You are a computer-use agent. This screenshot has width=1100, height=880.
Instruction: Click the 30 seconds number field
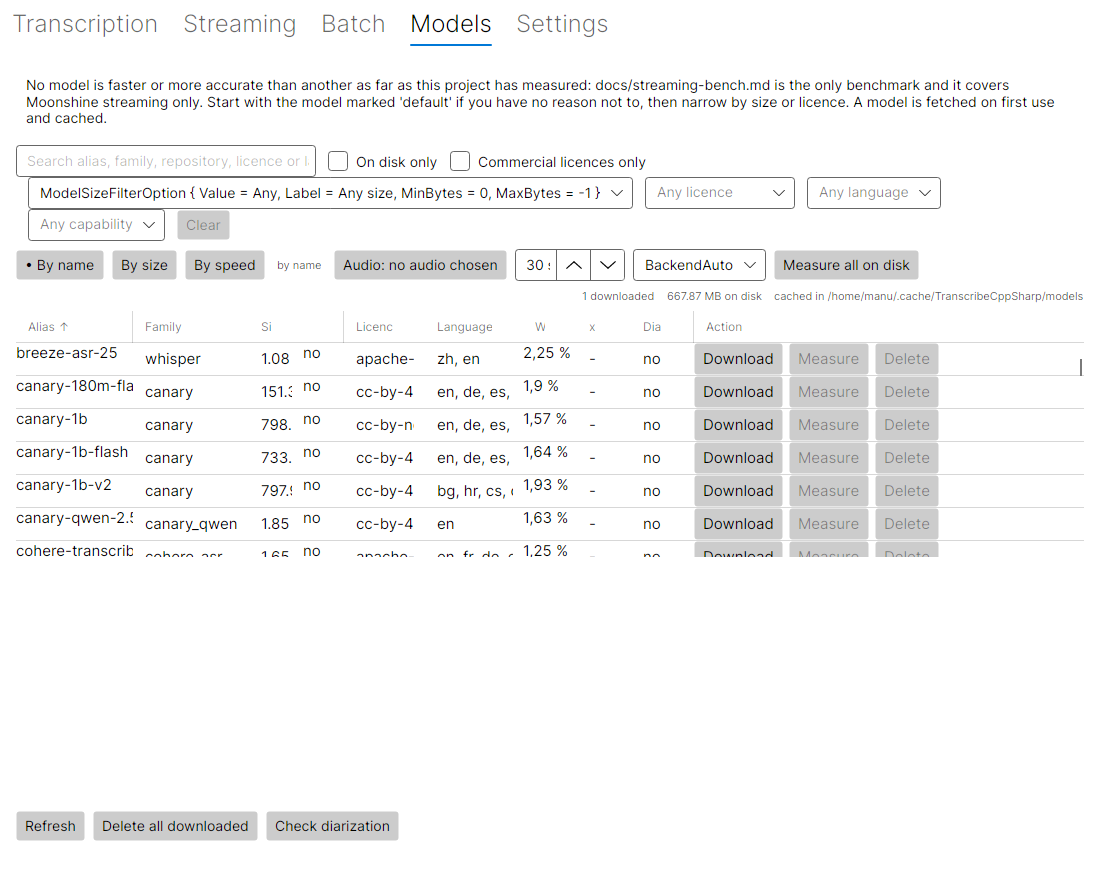[x=537, y=265]
